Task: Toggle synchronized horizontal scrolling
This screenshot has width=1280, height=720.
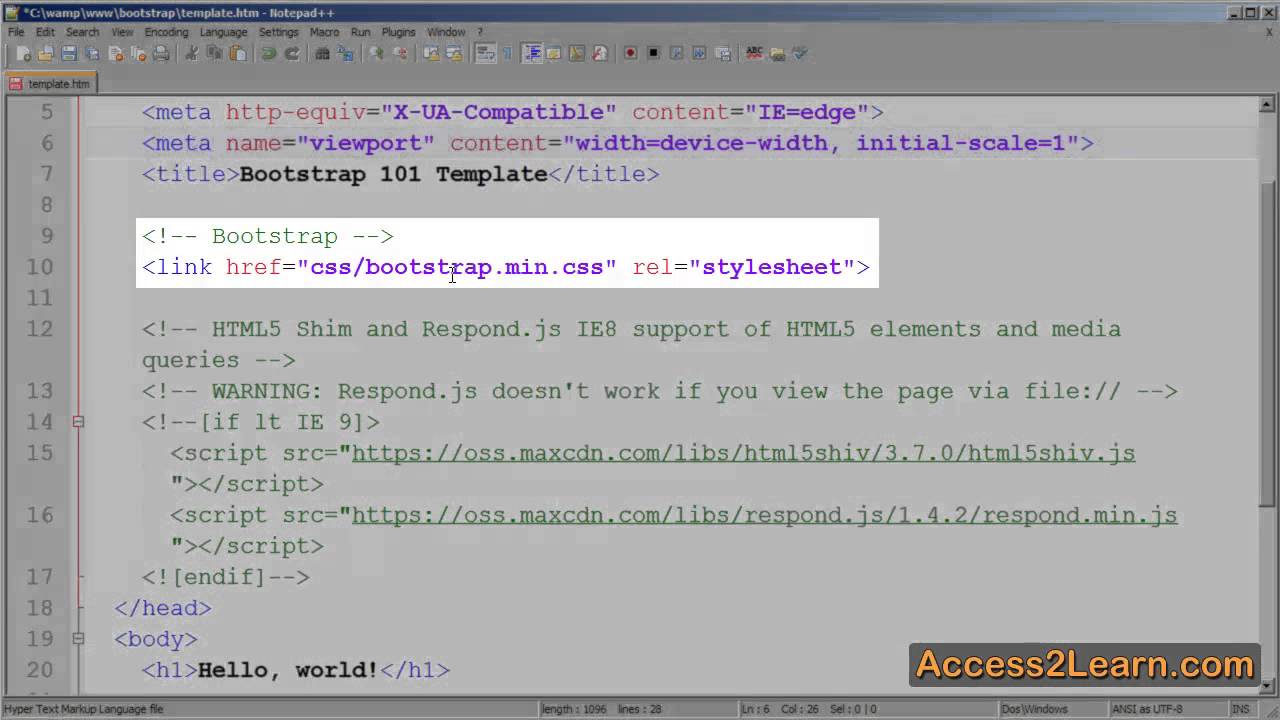Action: (453, 53)
